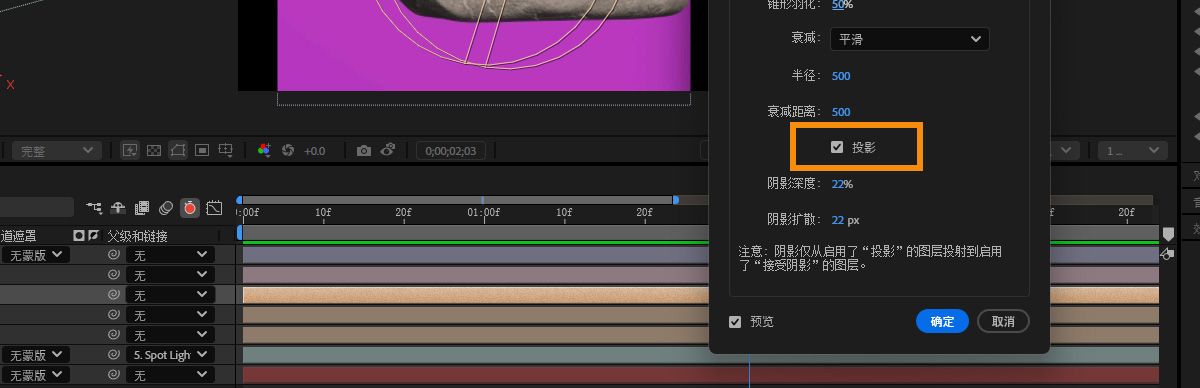Open the composition mini-flowchart icon

click(x=94, y=208)
